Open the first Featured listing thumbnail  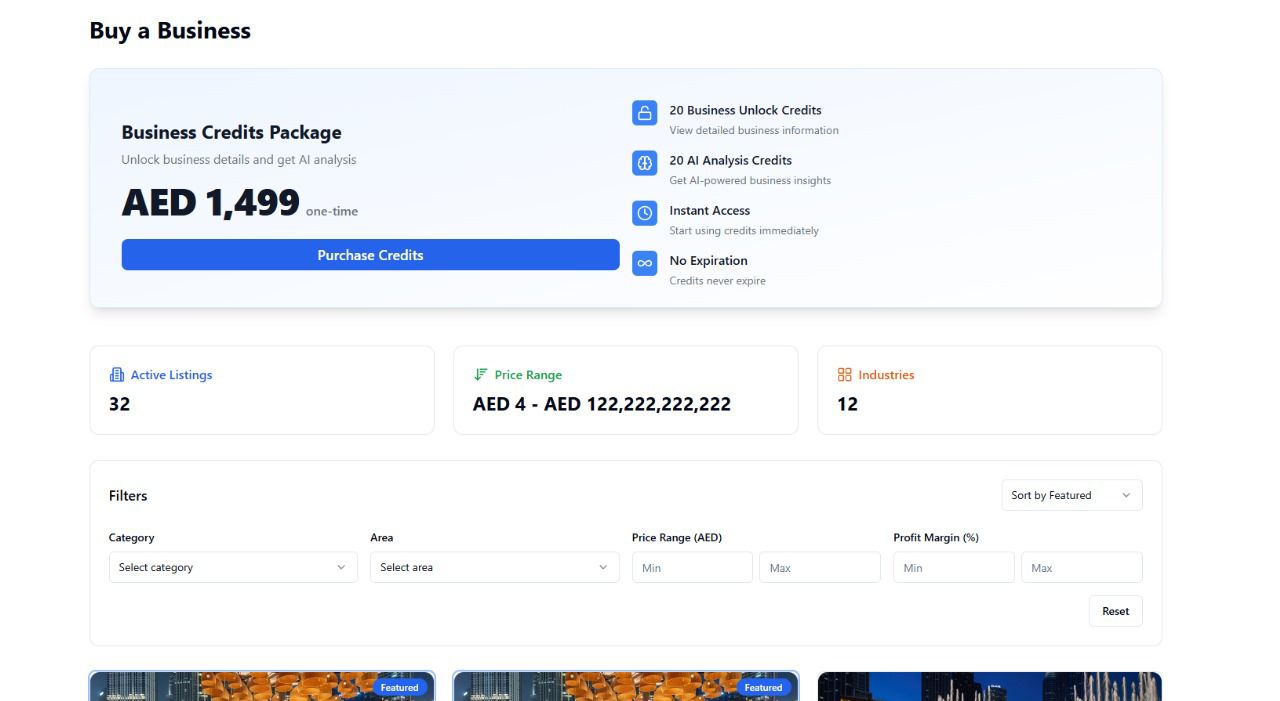pos(262,686)
